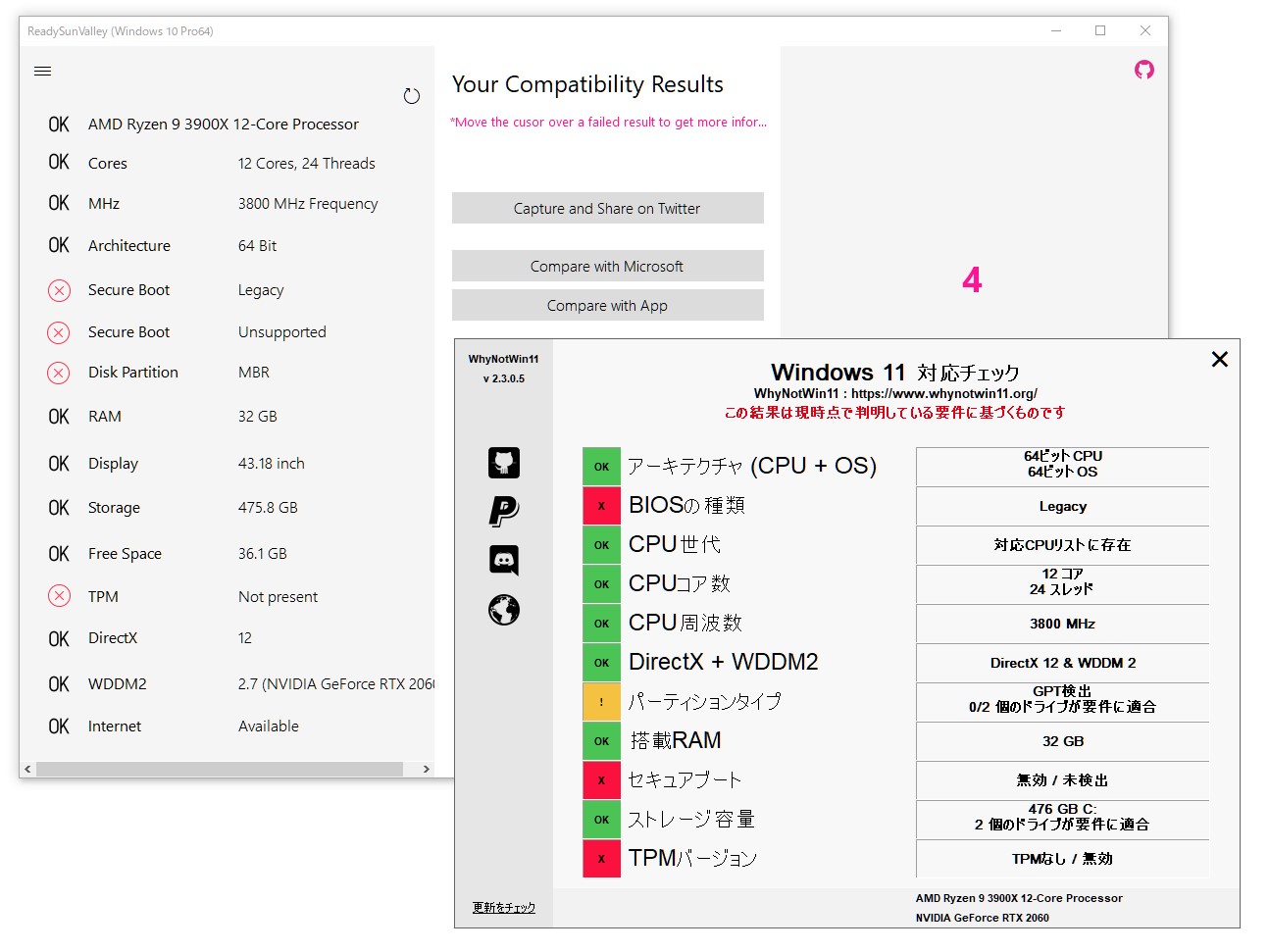
Task: Click the "MBR" disk partition value
Action: point(254,373)
